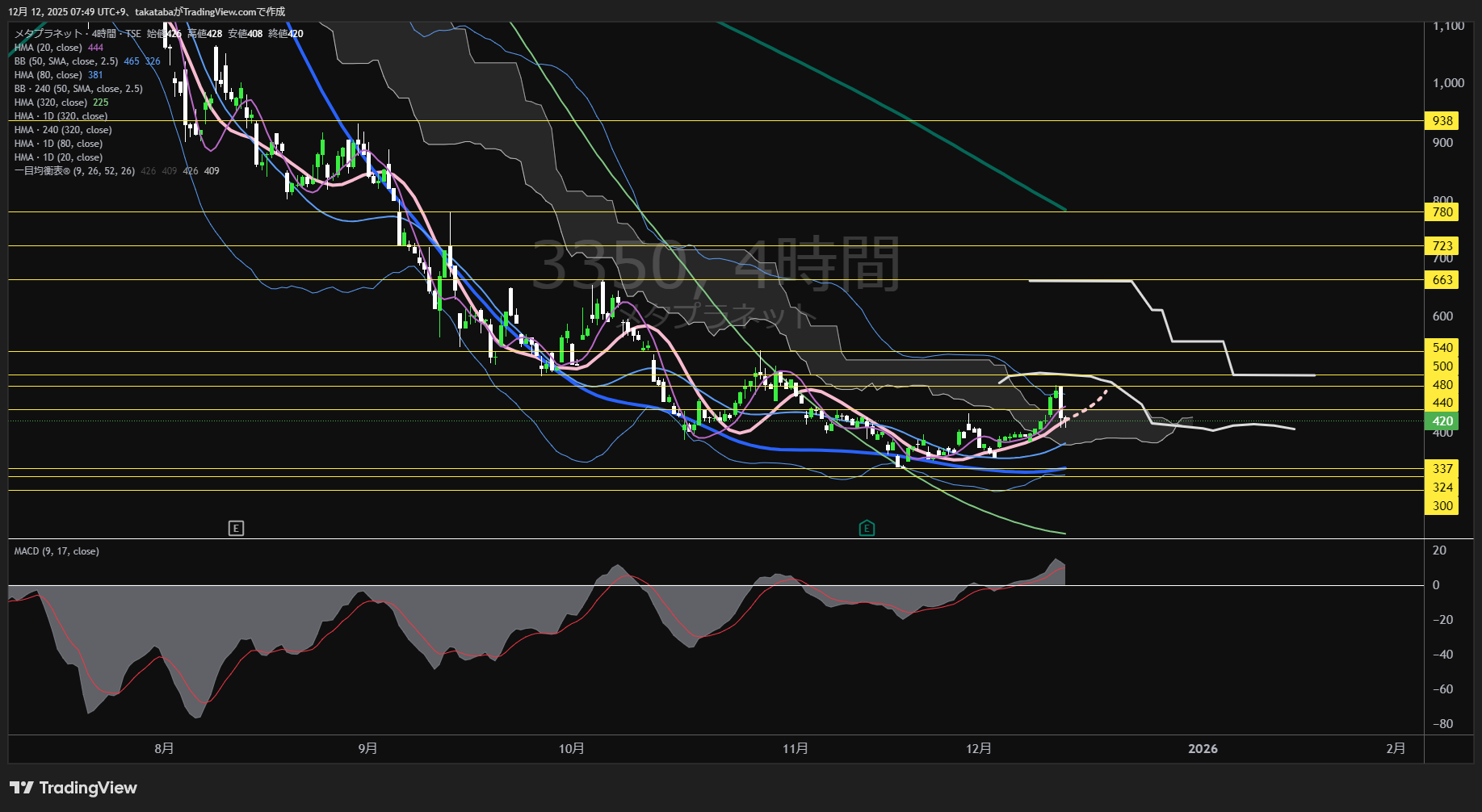Toggle the HMA (20, close) indicator legend

click(x=48, y=48)
